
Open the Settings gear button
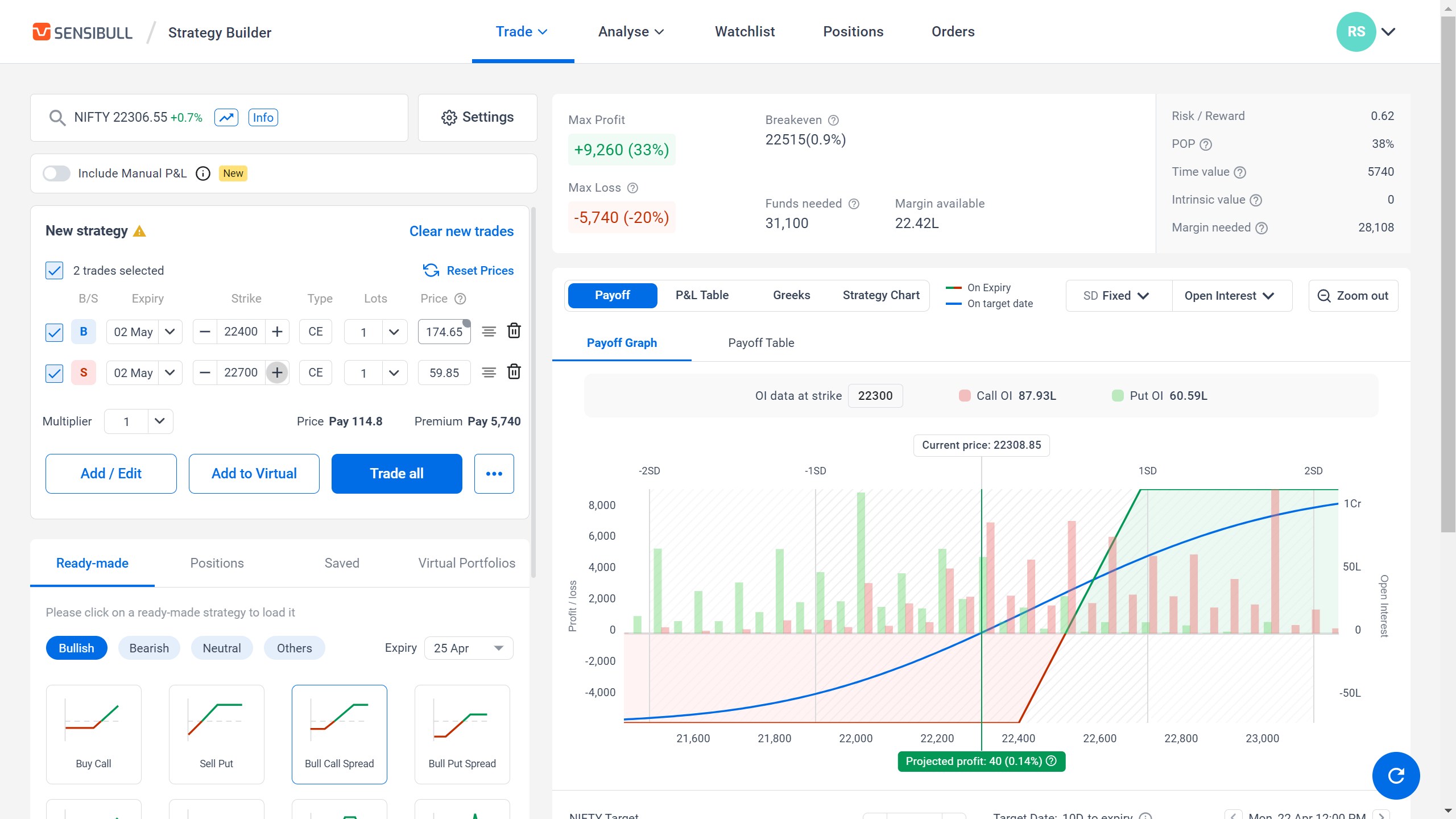478,118
